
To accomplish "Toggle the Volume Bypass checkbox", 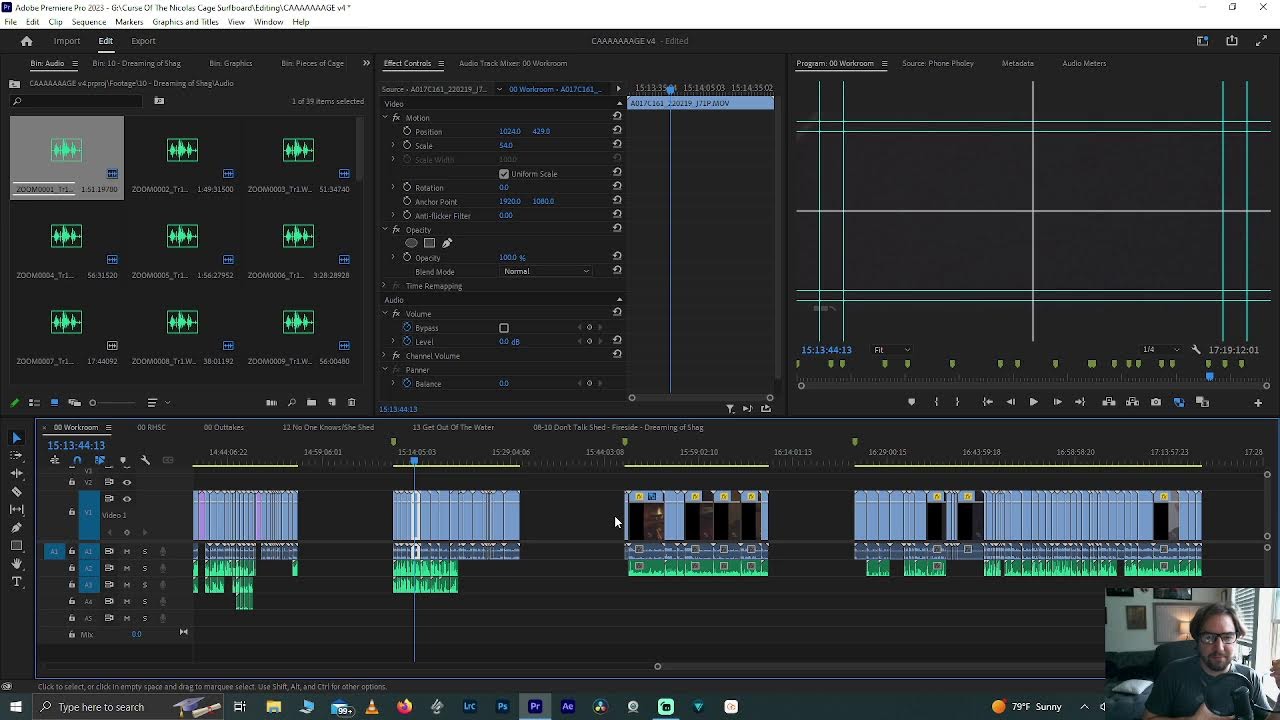I will tap(504, 328).
